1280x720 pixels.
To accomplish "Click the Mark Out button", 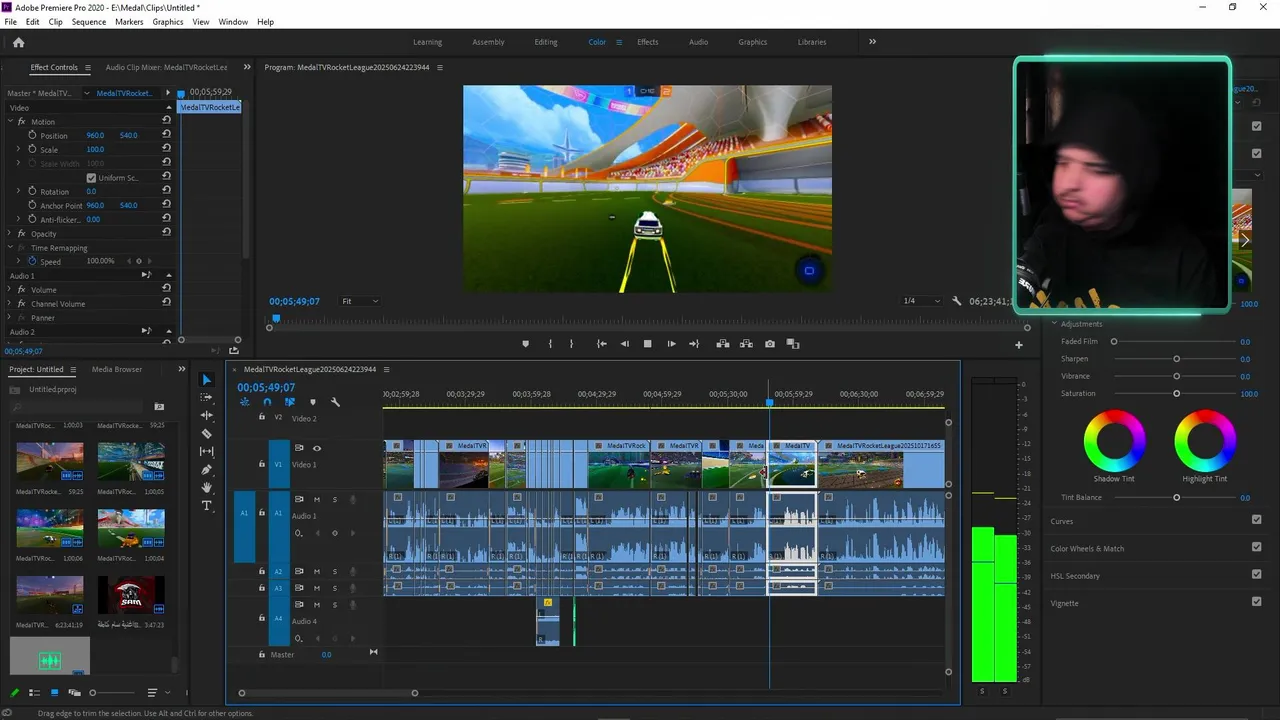I will (571, 344).
